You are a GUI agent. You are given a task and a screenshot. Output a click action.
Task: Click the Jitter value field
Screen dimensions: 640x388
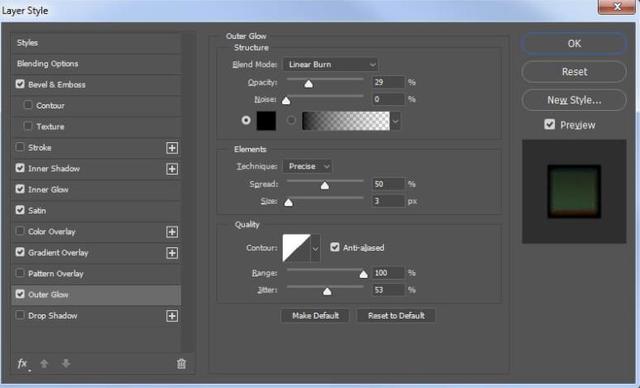pos(388,290)
